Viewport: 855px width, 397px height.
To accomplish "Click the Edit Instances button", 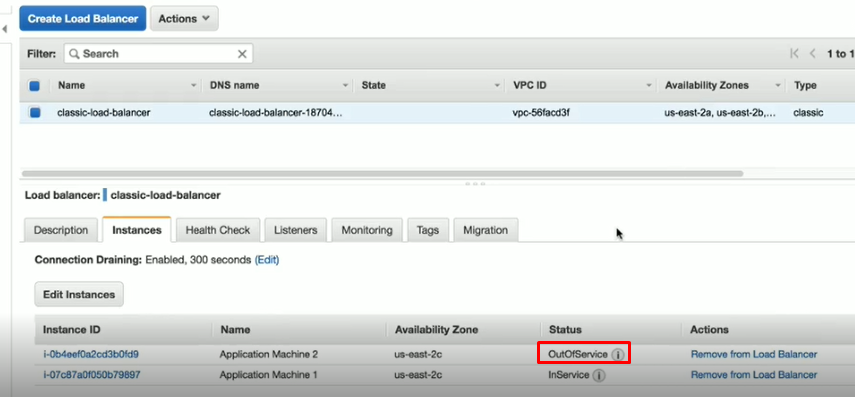I will (79, 294).
